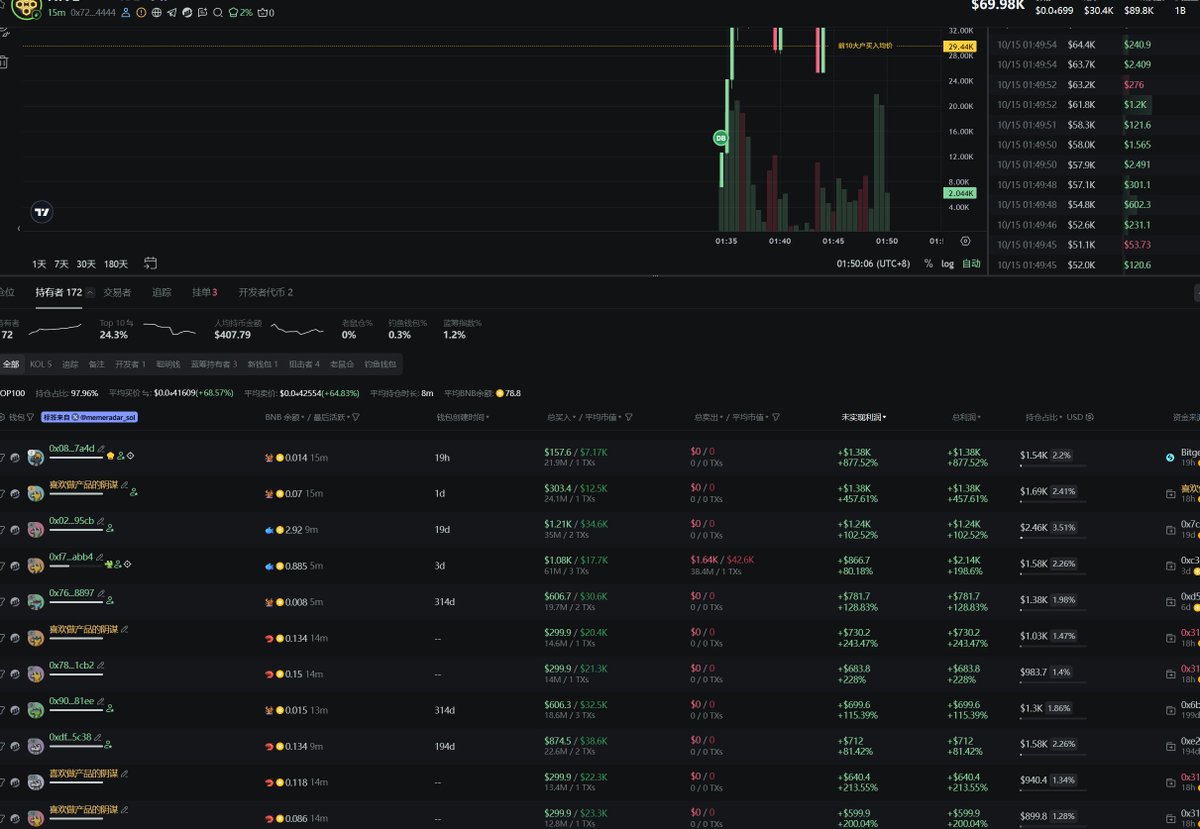Click the orange warning info icon

pos(140,13)
